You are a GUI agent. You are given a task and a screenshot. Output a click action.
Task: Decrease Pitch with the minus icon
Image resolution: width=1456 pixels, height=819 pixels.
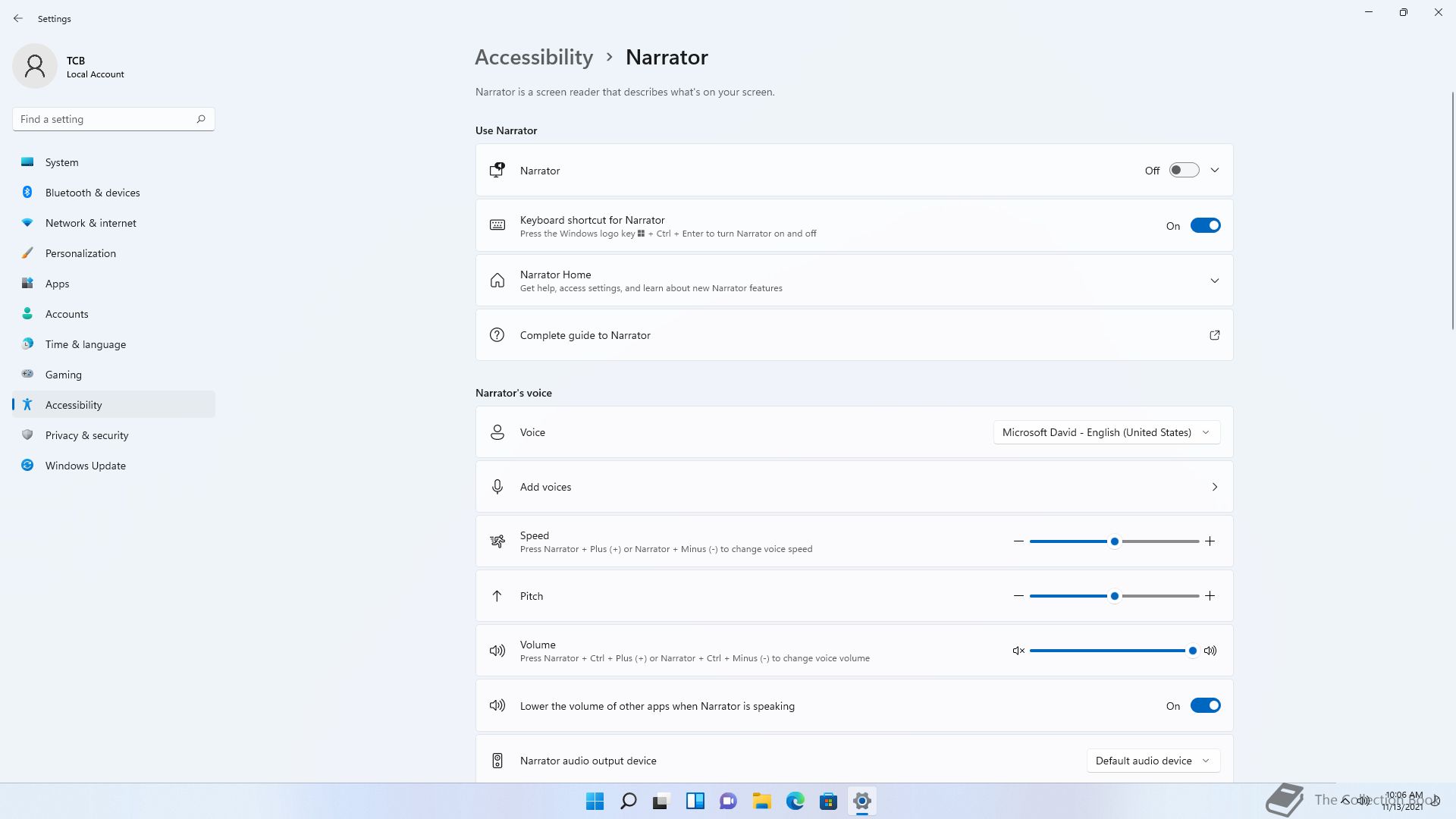(1018, 596)
